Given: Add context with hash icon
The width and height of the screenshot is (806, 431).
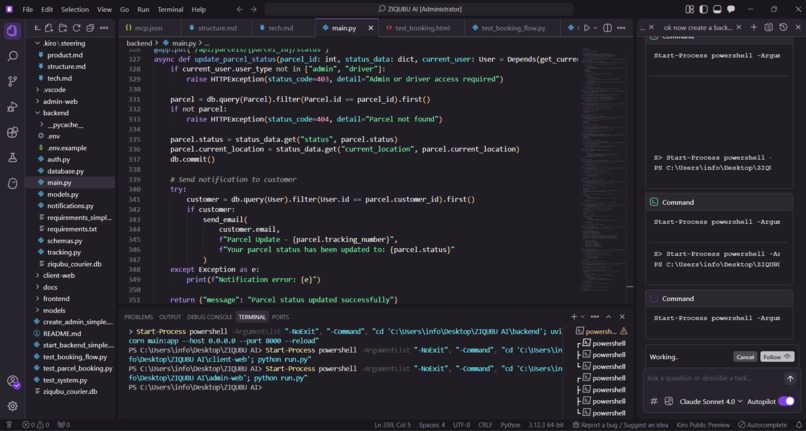Looking at the screenshot, I should tap(654, 401).
